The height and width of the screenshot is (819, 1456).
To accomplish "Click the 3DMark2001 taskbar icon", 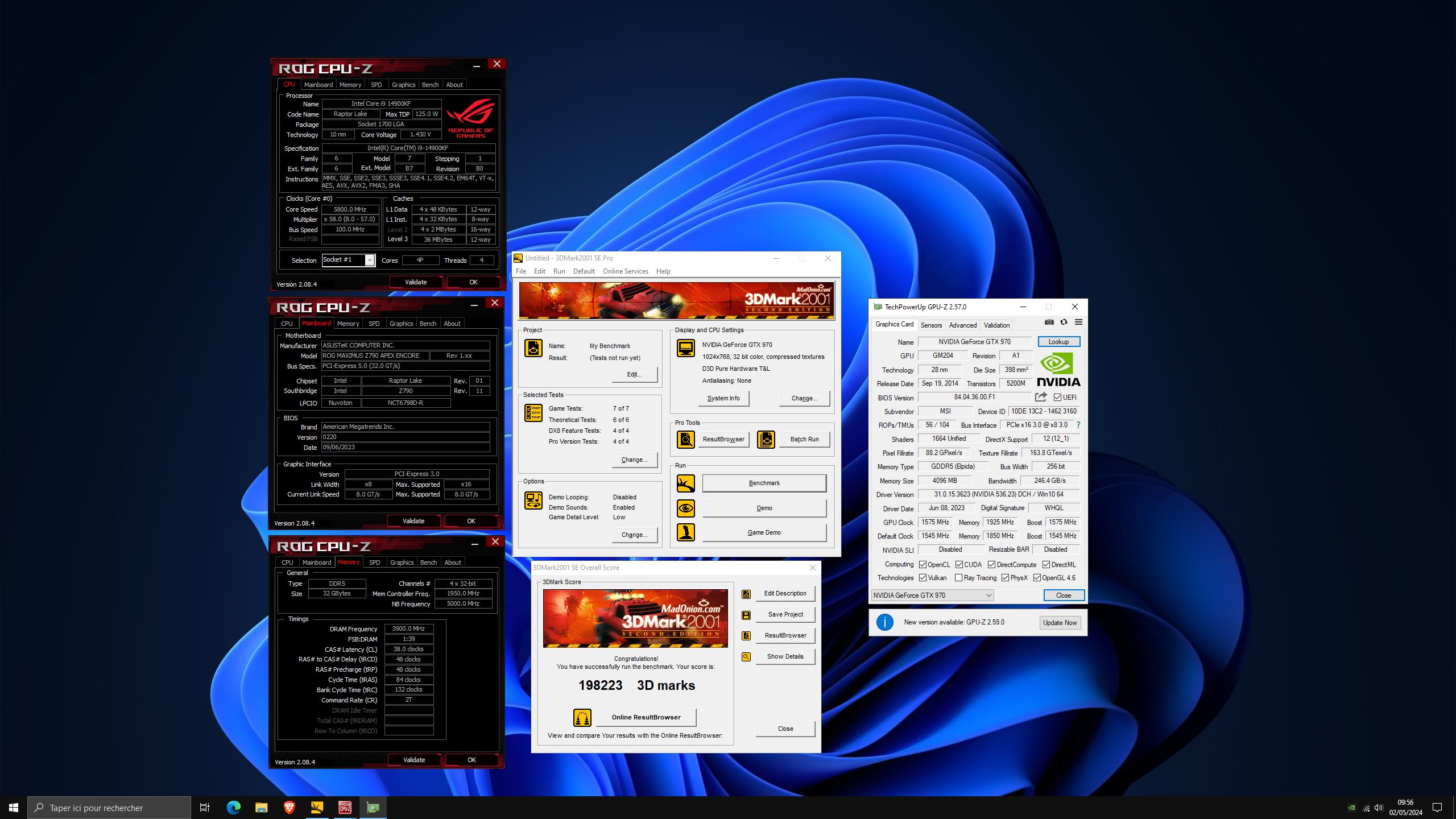I will (x=317, y=808).
